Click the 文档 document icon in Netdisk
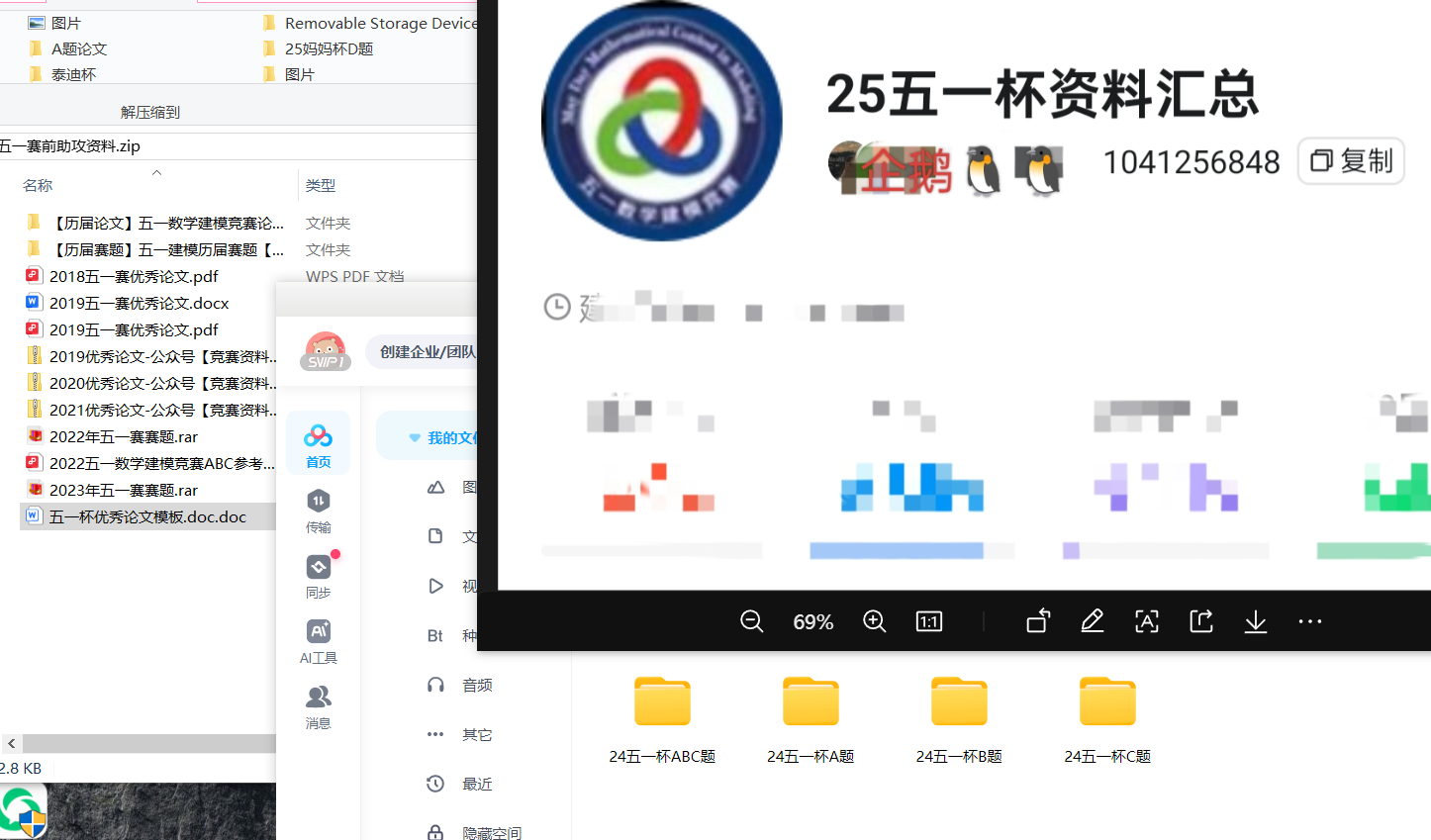The height and width of the screenshot is (840, 1431). 435,536
